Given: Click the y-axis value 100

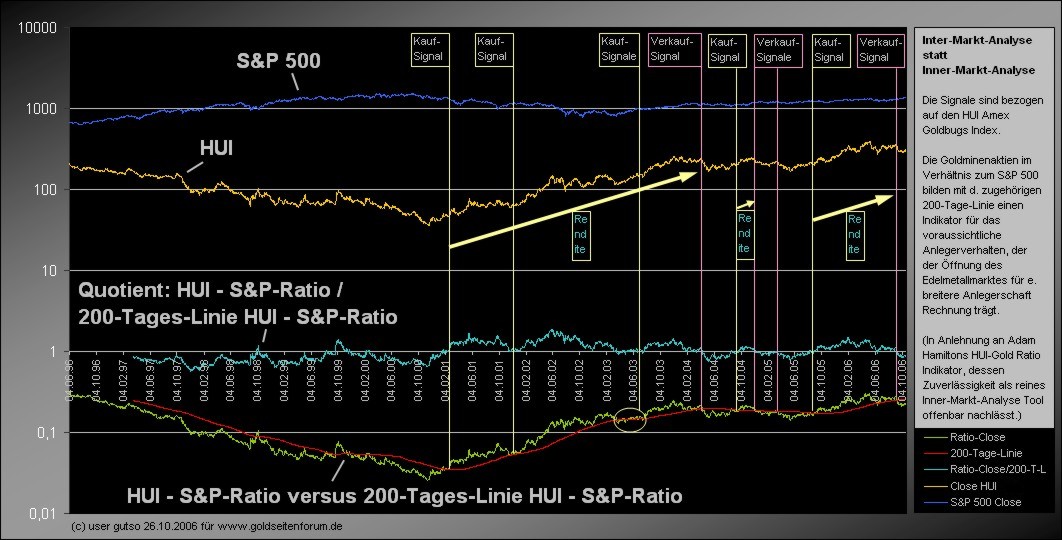Looking at the screenshot, I should click(45, 190).
